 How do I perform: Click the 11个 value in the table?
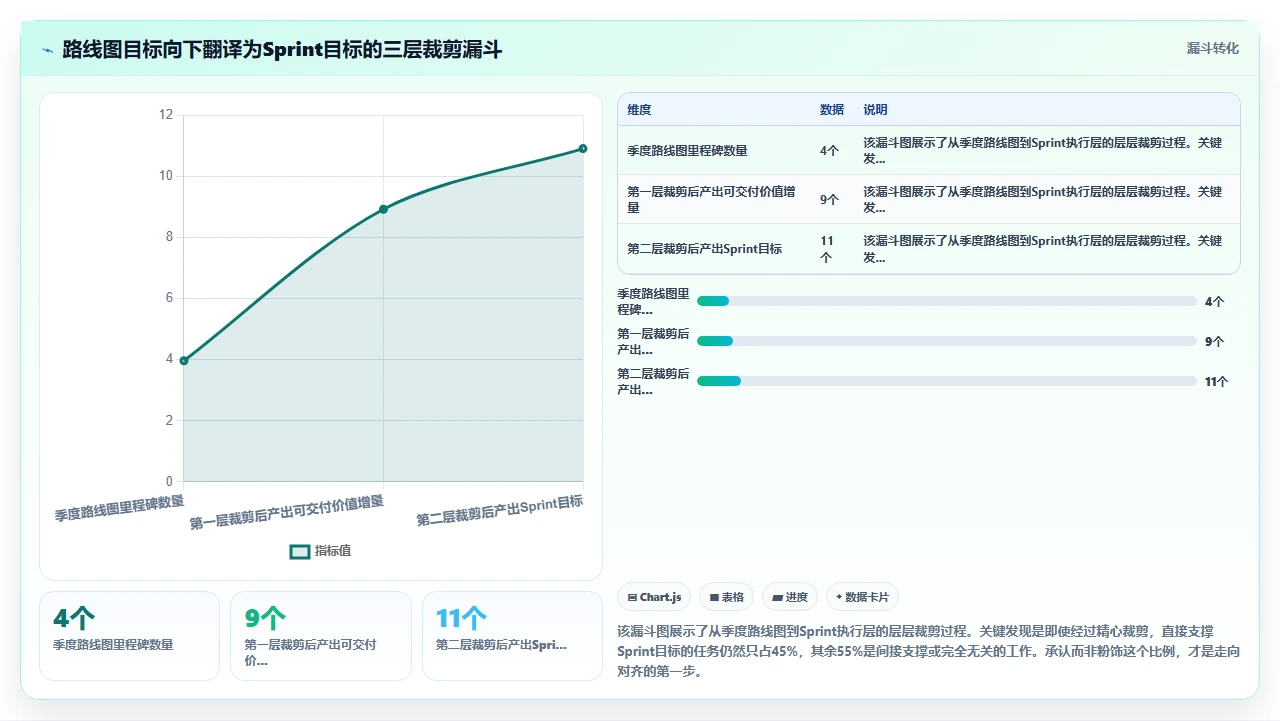(827, 249)
